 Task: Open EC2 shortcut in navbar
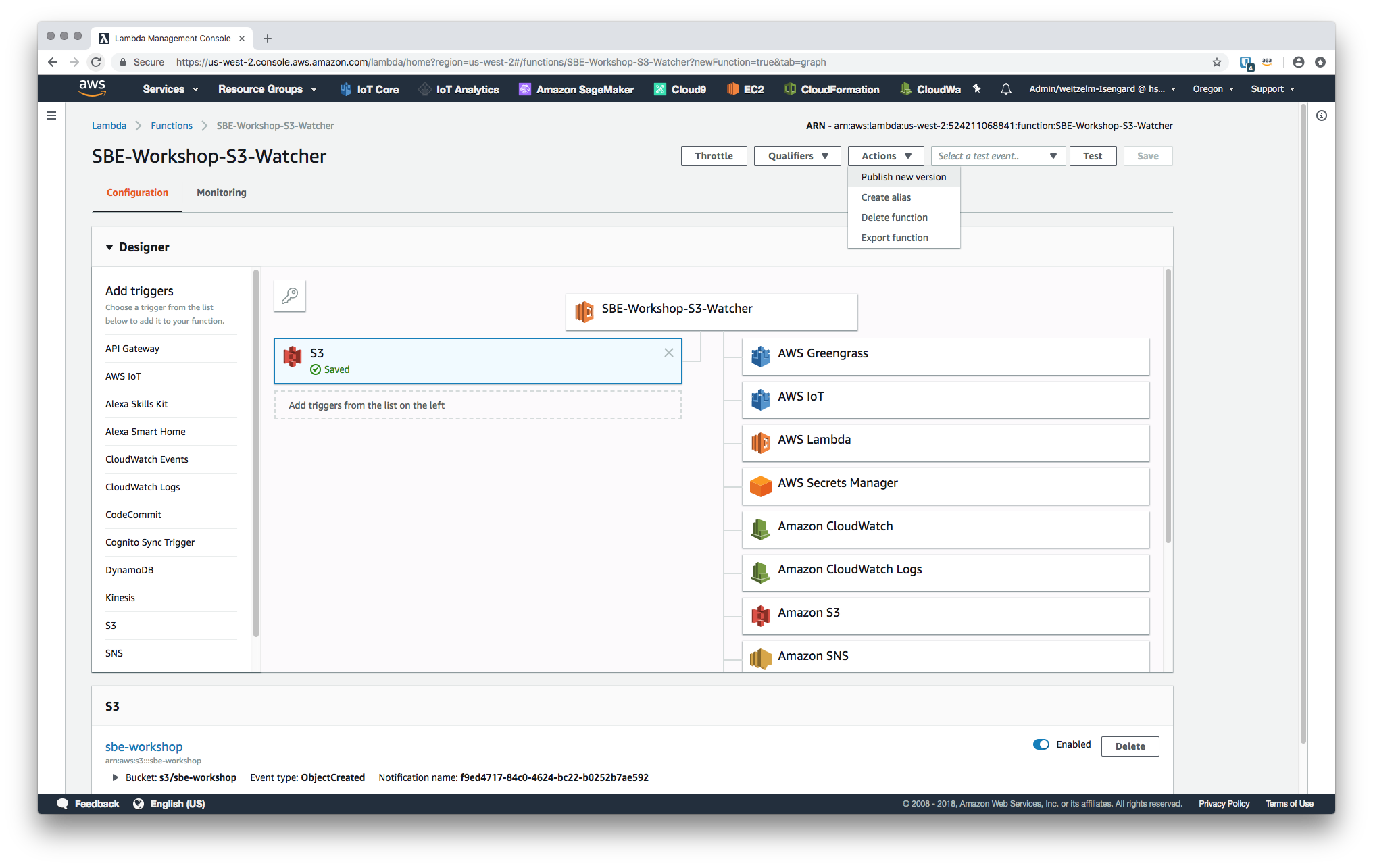[745, 89]
